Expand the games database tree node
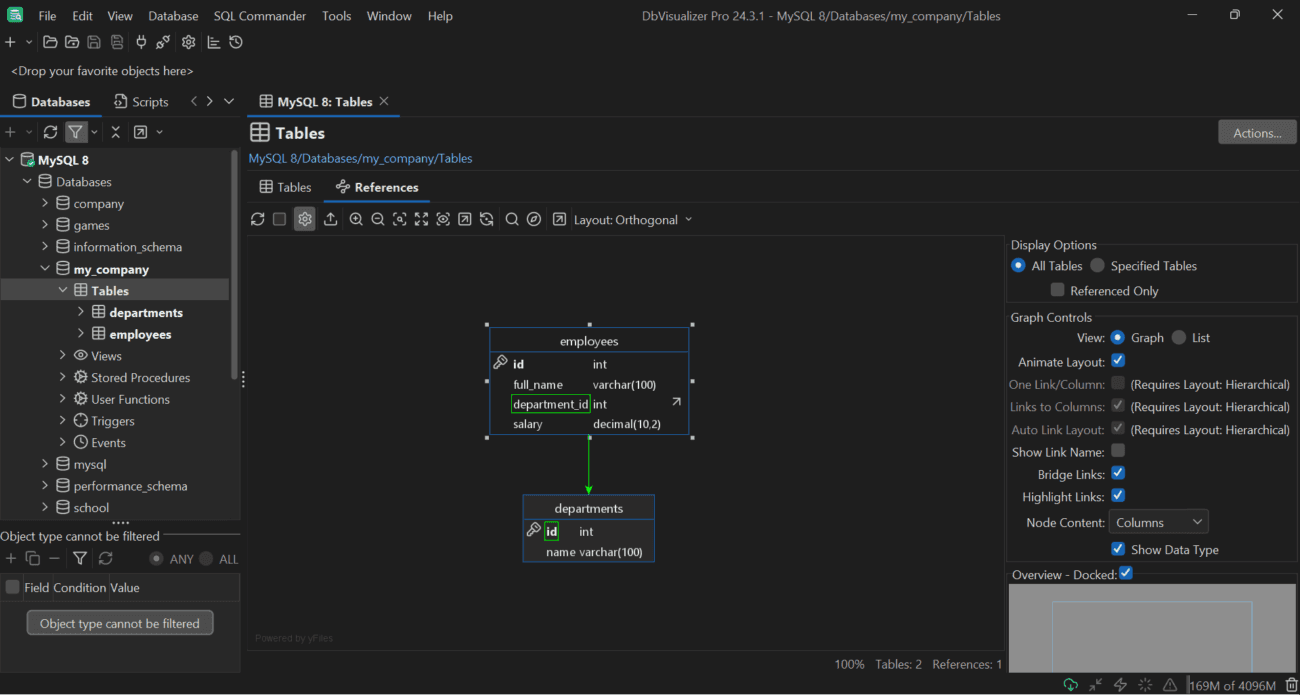This screenshot has height=695, width=1300. (45, 225)
